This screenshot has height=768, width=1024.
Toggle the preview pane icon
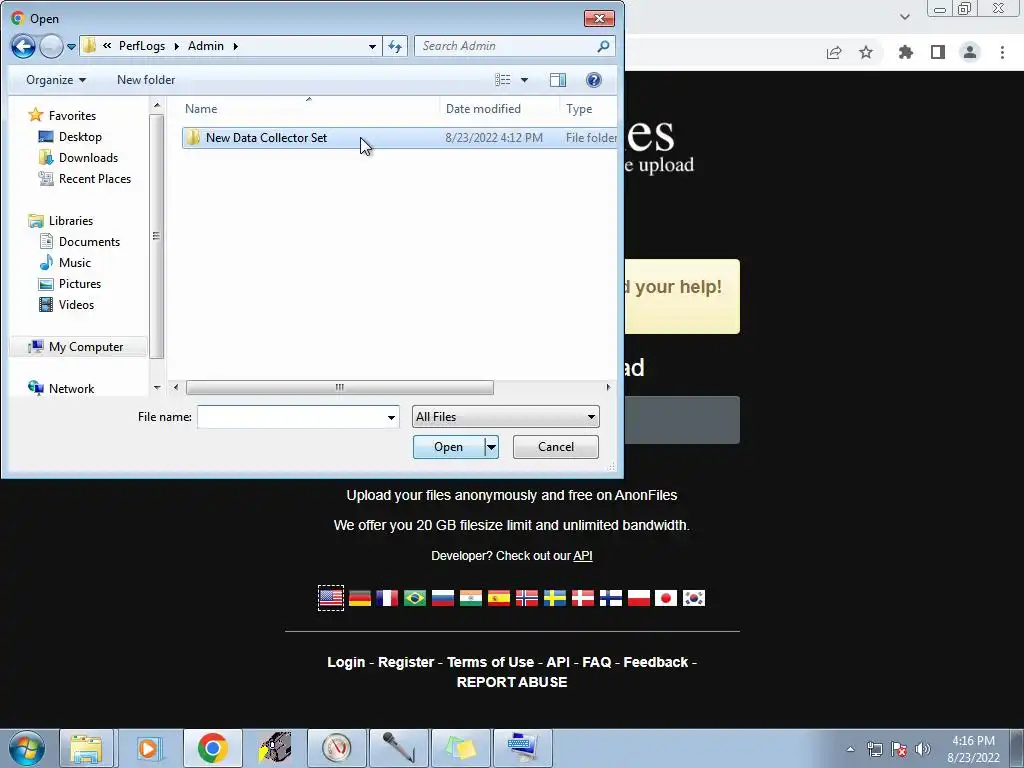pos(558,80)
